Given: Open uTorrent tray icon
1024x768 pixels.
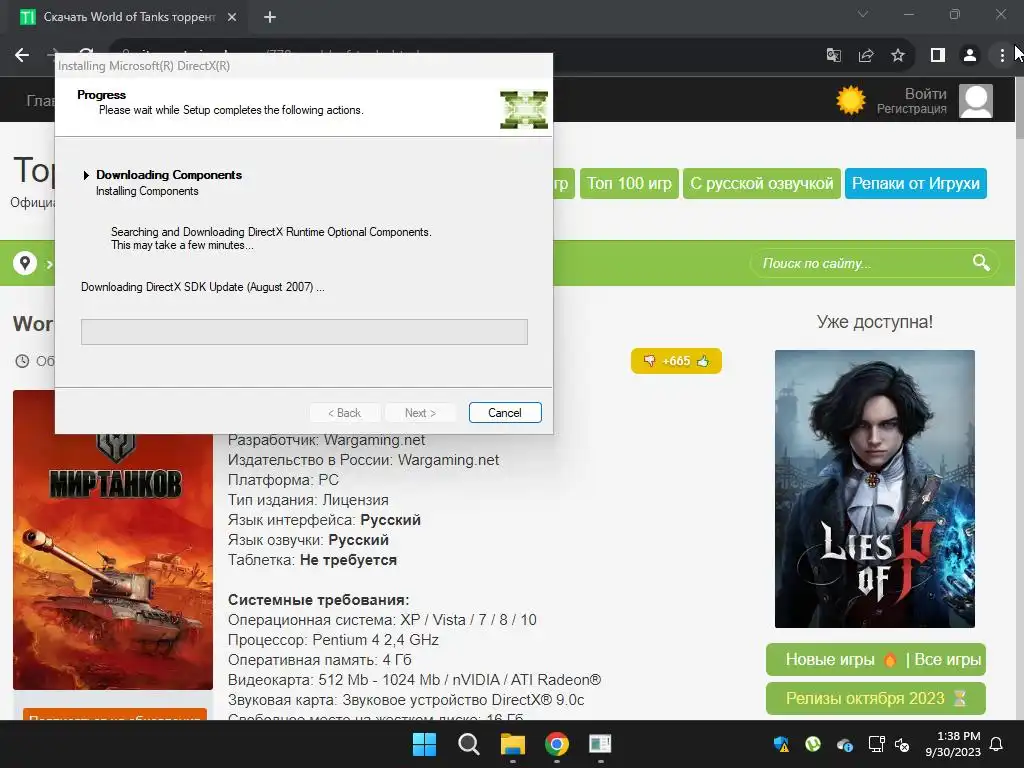Looking at the screenshot, I should point(813,744).
